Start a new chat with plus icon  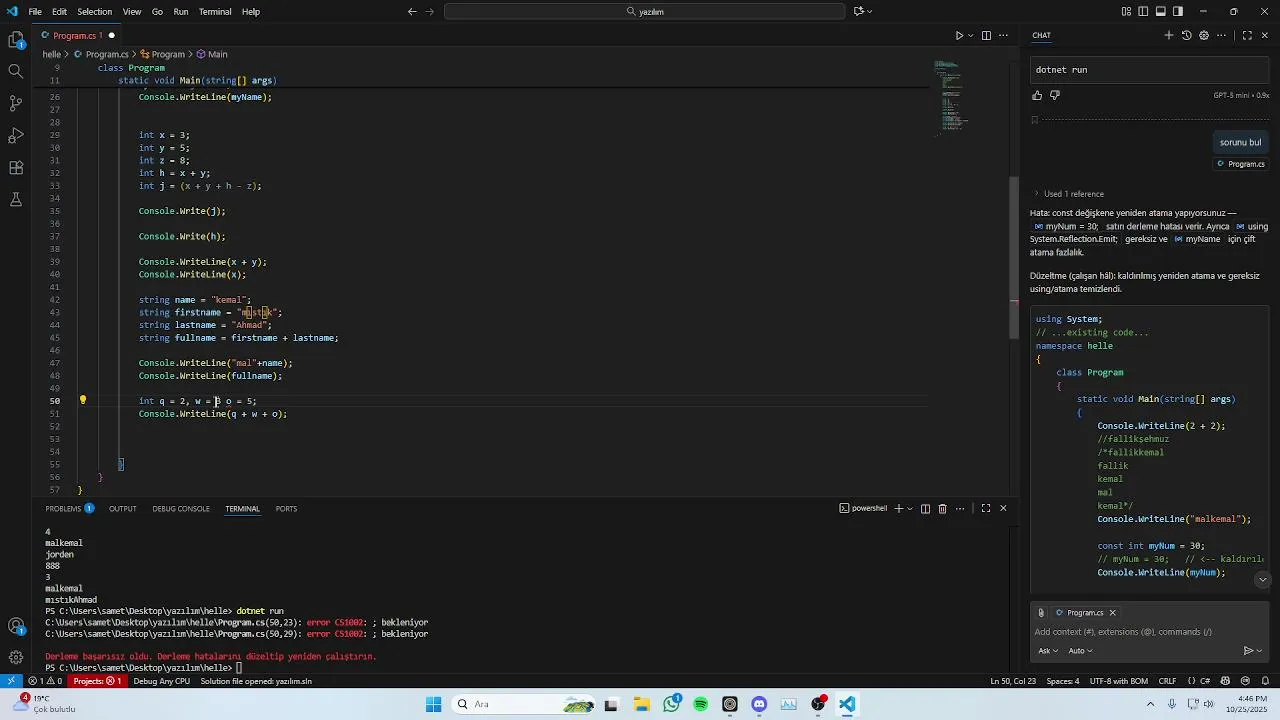(x=1168, y=36)
